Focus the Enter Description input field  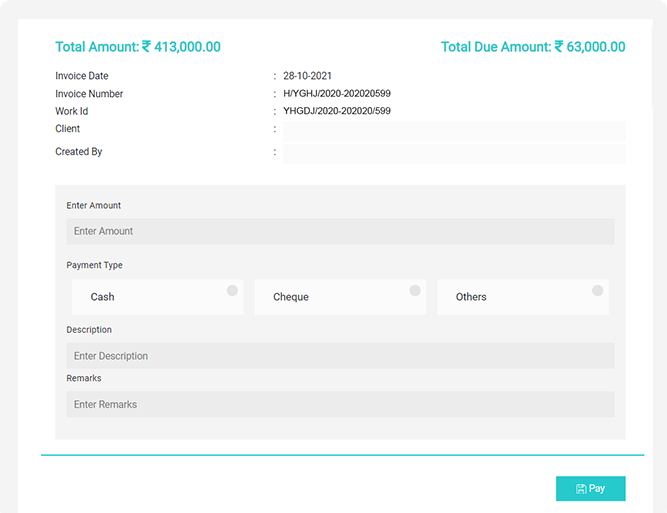click(x=340, y=356)
